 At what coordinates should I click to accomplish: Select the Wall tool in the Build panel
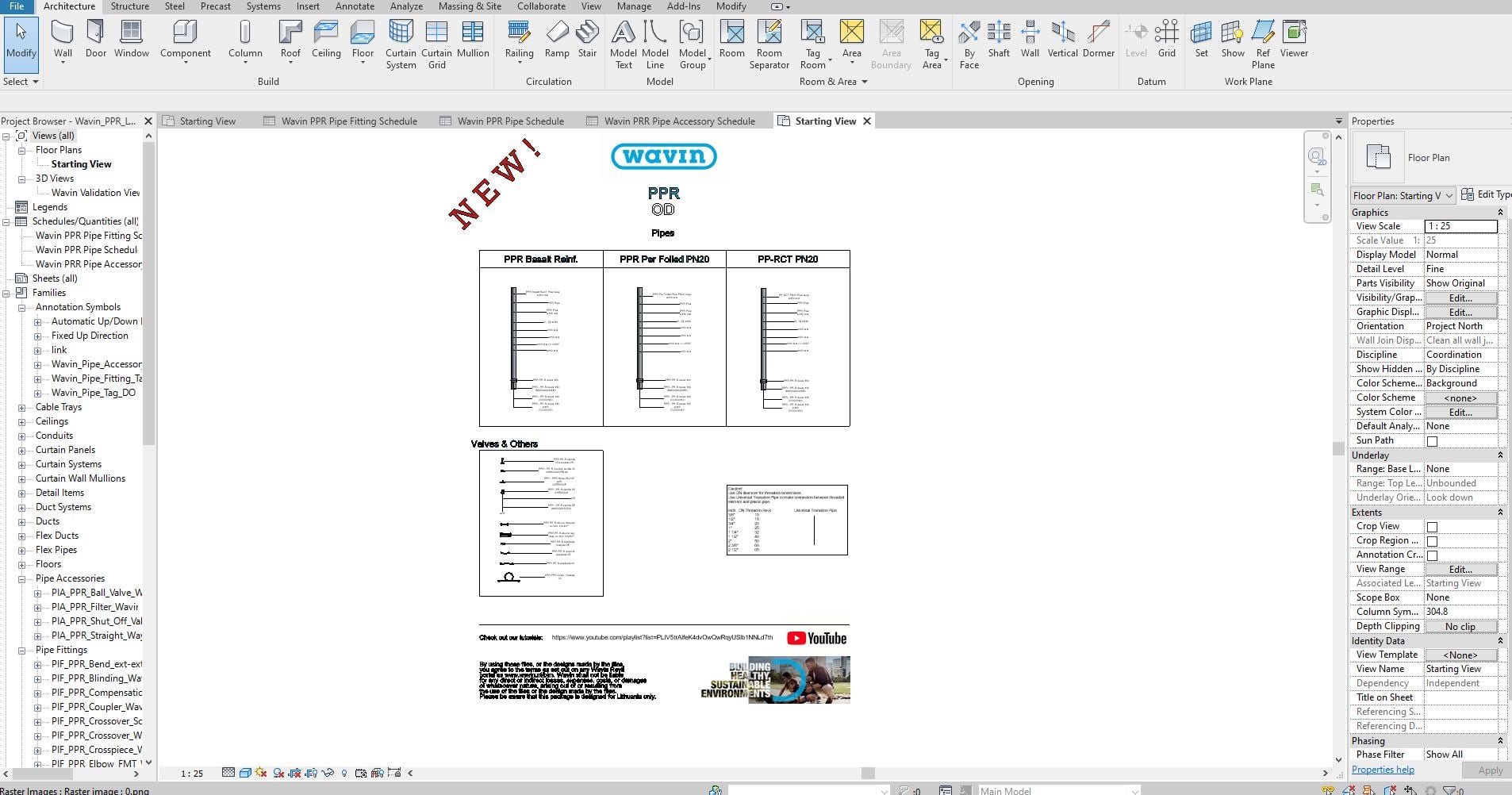click(x=63, y=40)
